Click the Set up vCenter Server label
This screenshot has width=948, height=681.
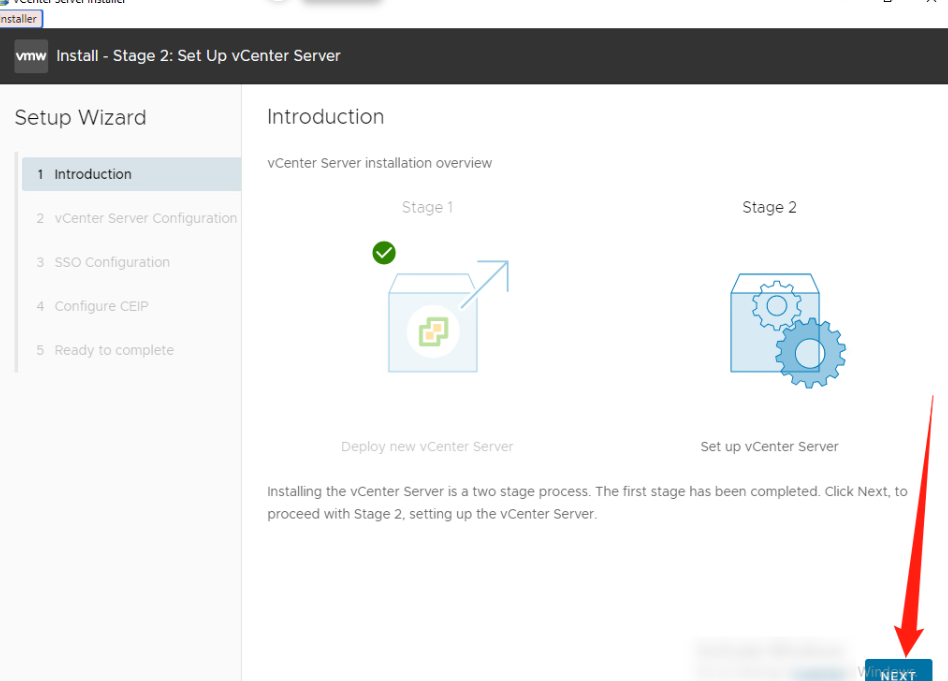(769, 446)
